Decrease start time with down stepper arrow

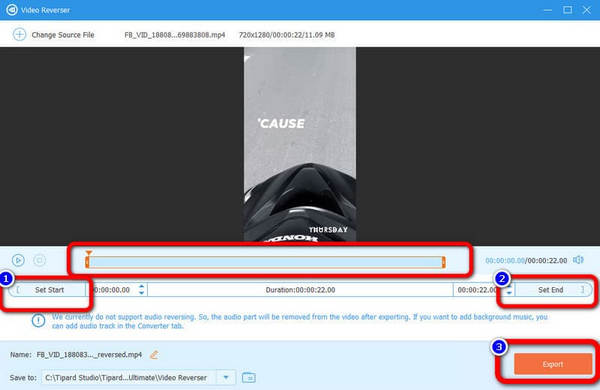point(142,293)
